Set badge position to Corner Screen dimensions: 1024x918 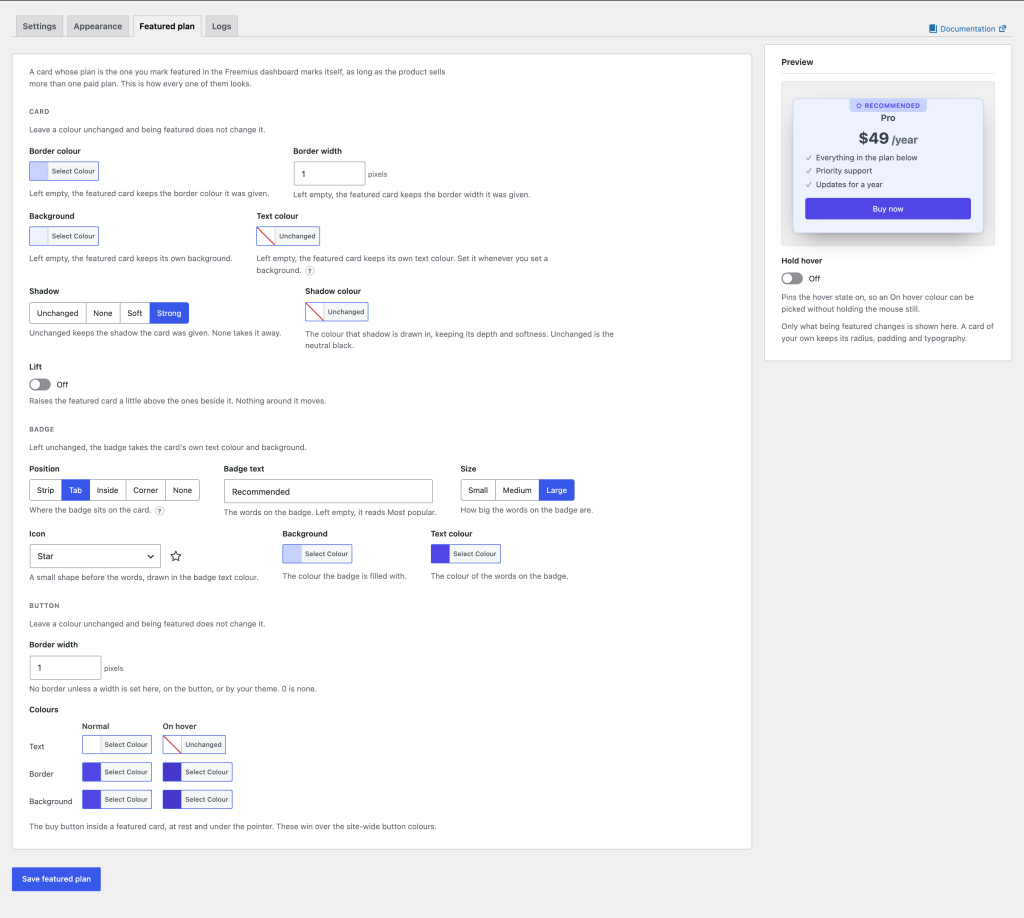click(x=146, y=490)
